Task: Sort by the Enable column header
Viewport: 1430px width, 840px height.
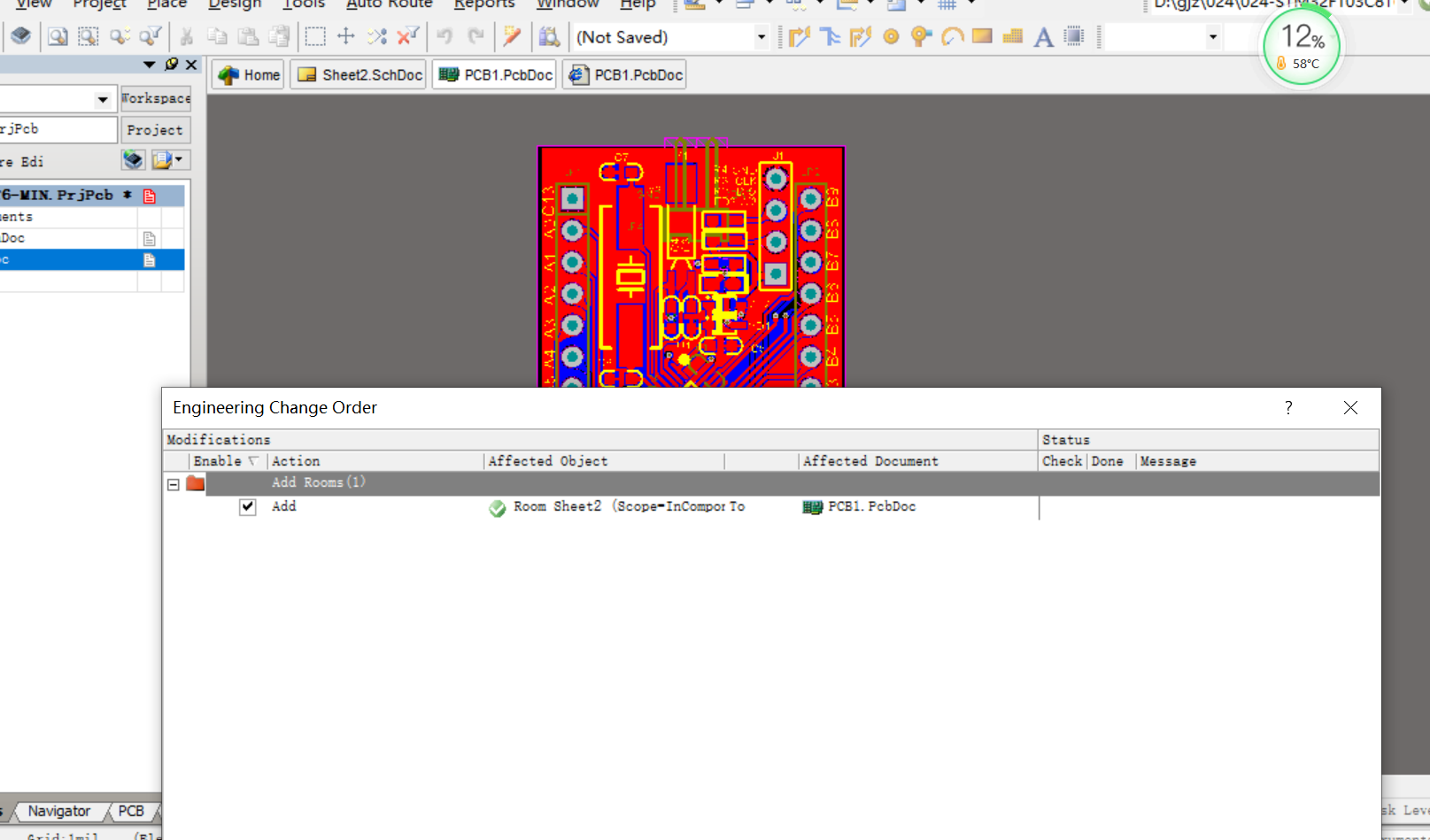Action: coord(226,461)
